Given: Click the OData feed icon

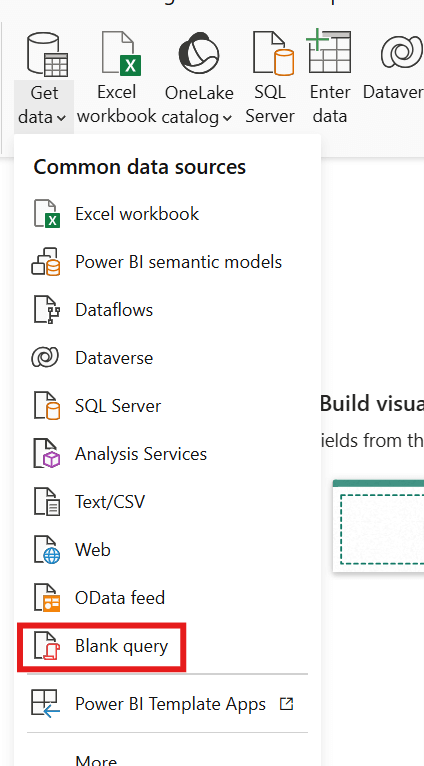Looking at the screenshot, I should tap(47, 597).
